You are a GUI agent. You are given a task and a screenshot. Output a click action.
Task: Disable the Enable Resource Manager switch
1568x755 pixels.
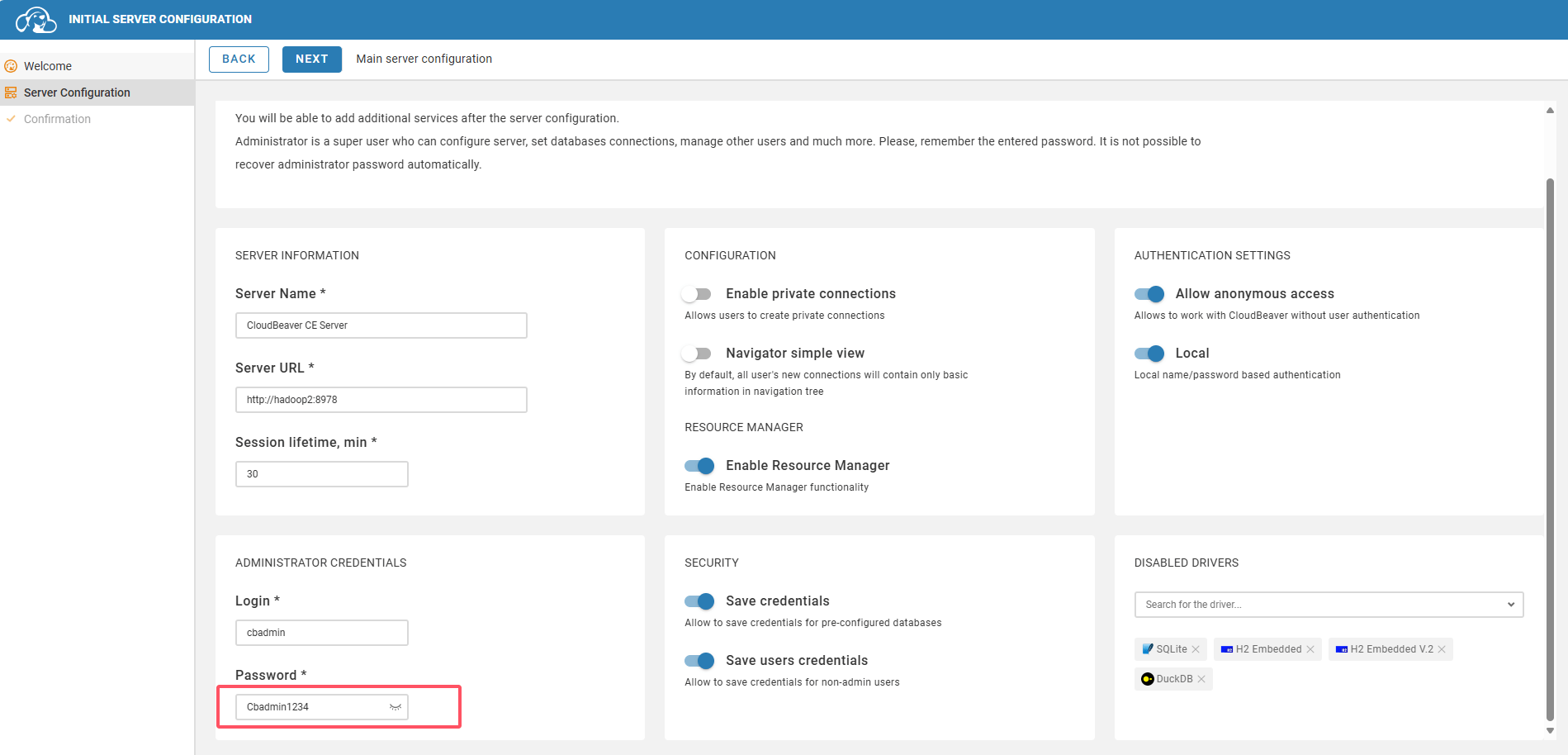tap(699, 466)
